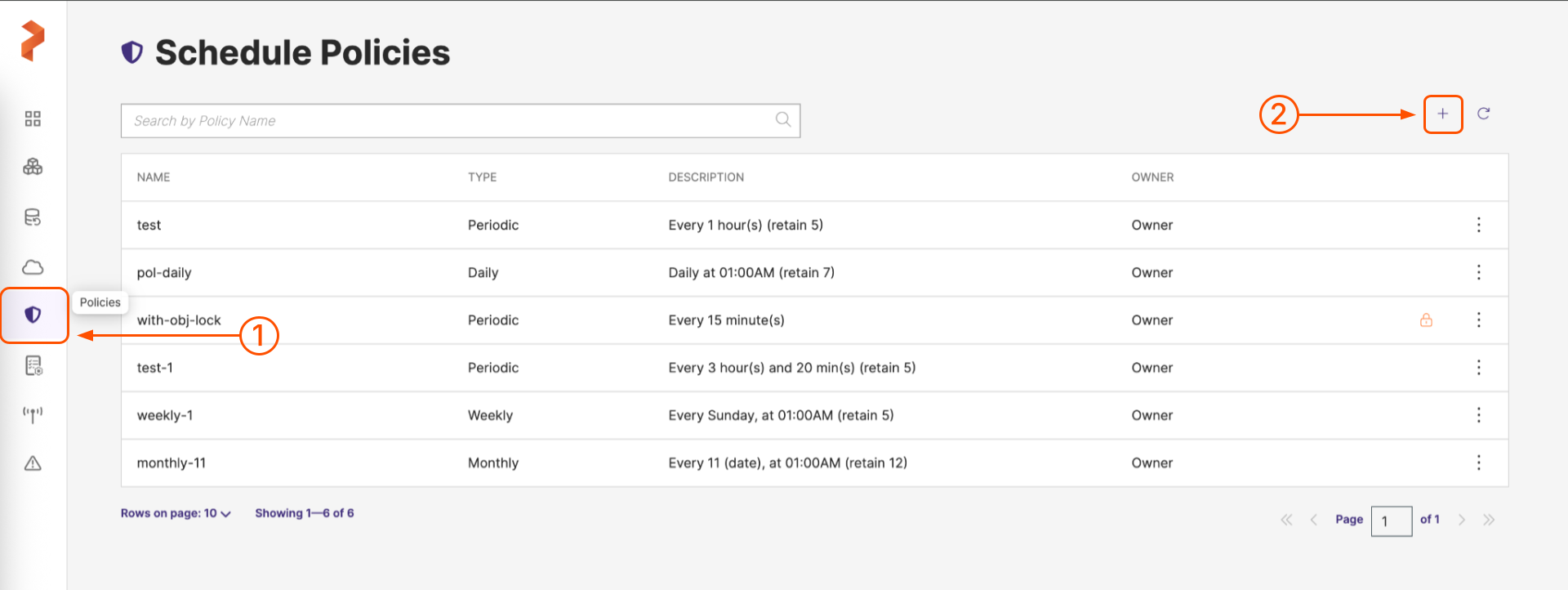Click the search magnifier icon
Screen dimensions: 1568x590
coord(782,120)
